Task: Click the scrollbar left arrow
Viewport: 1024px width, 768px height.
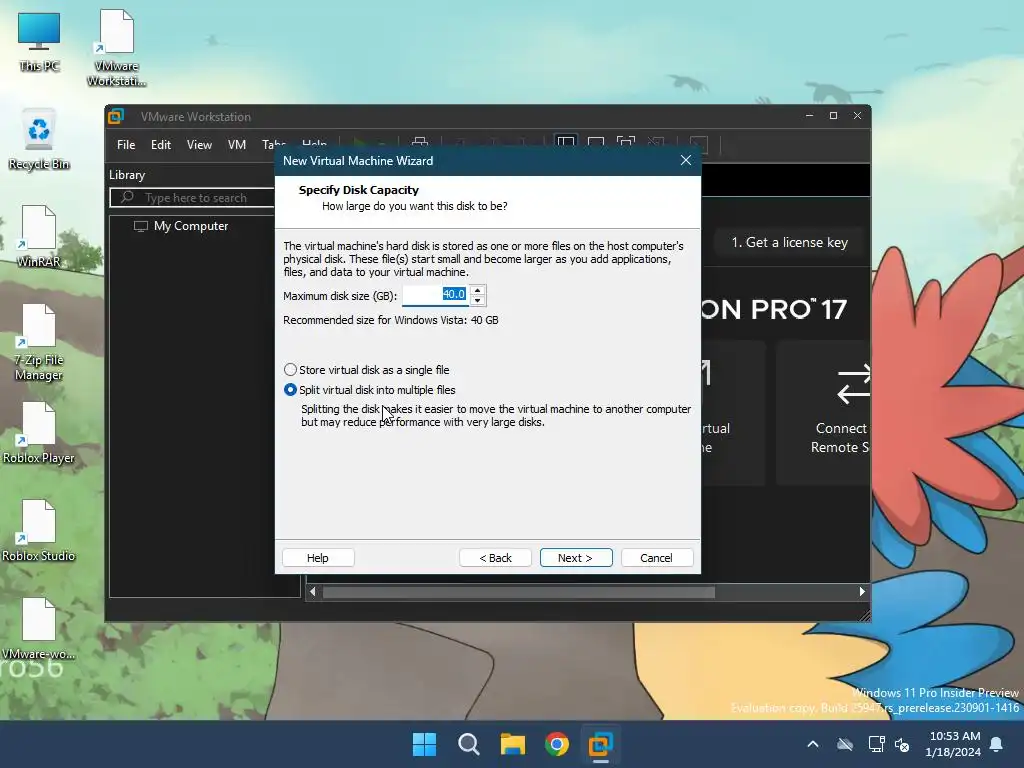Action: (x=313, y=592)
